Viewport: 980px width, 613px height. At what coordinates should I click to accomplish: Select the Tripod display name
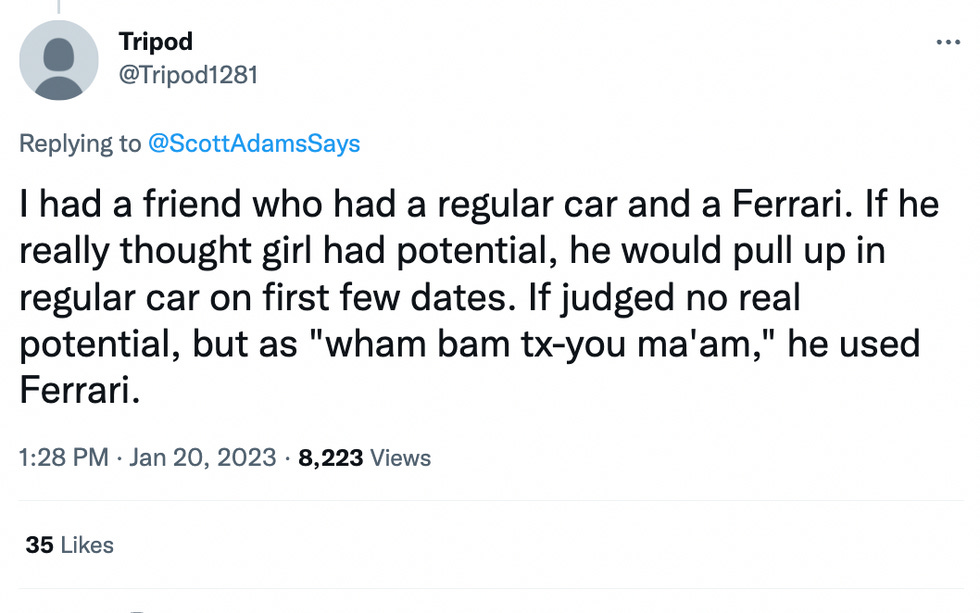(x=156, y=42)
